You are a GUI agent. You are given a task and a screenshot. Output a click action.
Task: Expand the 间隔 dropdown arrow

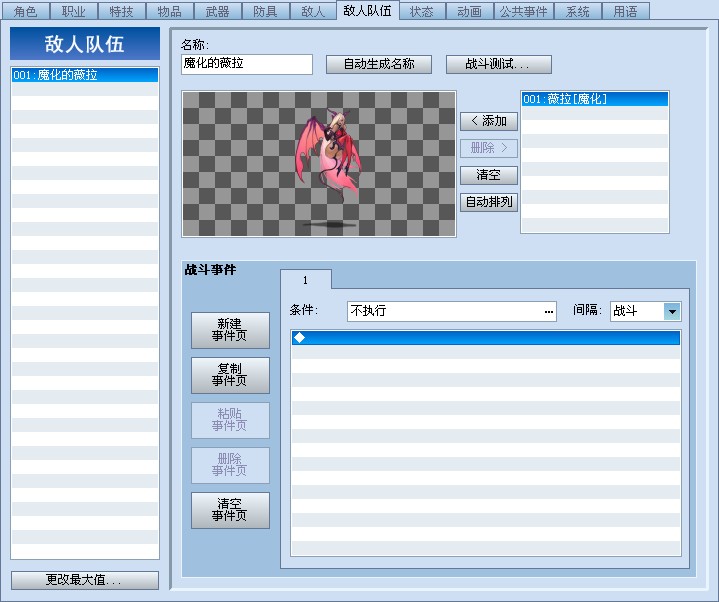click(672, 311)
